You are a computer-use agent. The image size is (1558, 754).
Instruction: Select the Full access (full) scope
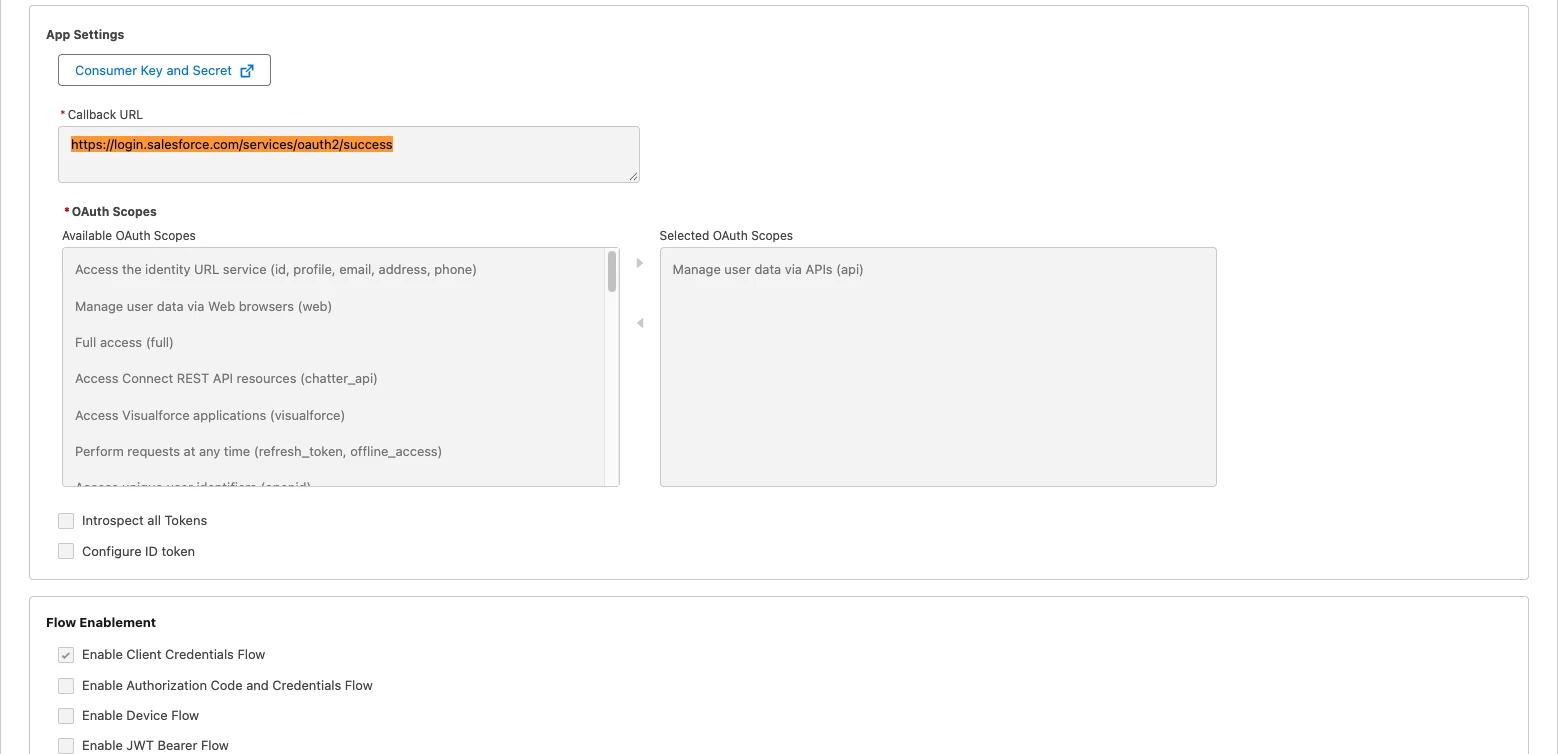click(x=124, y=342)
